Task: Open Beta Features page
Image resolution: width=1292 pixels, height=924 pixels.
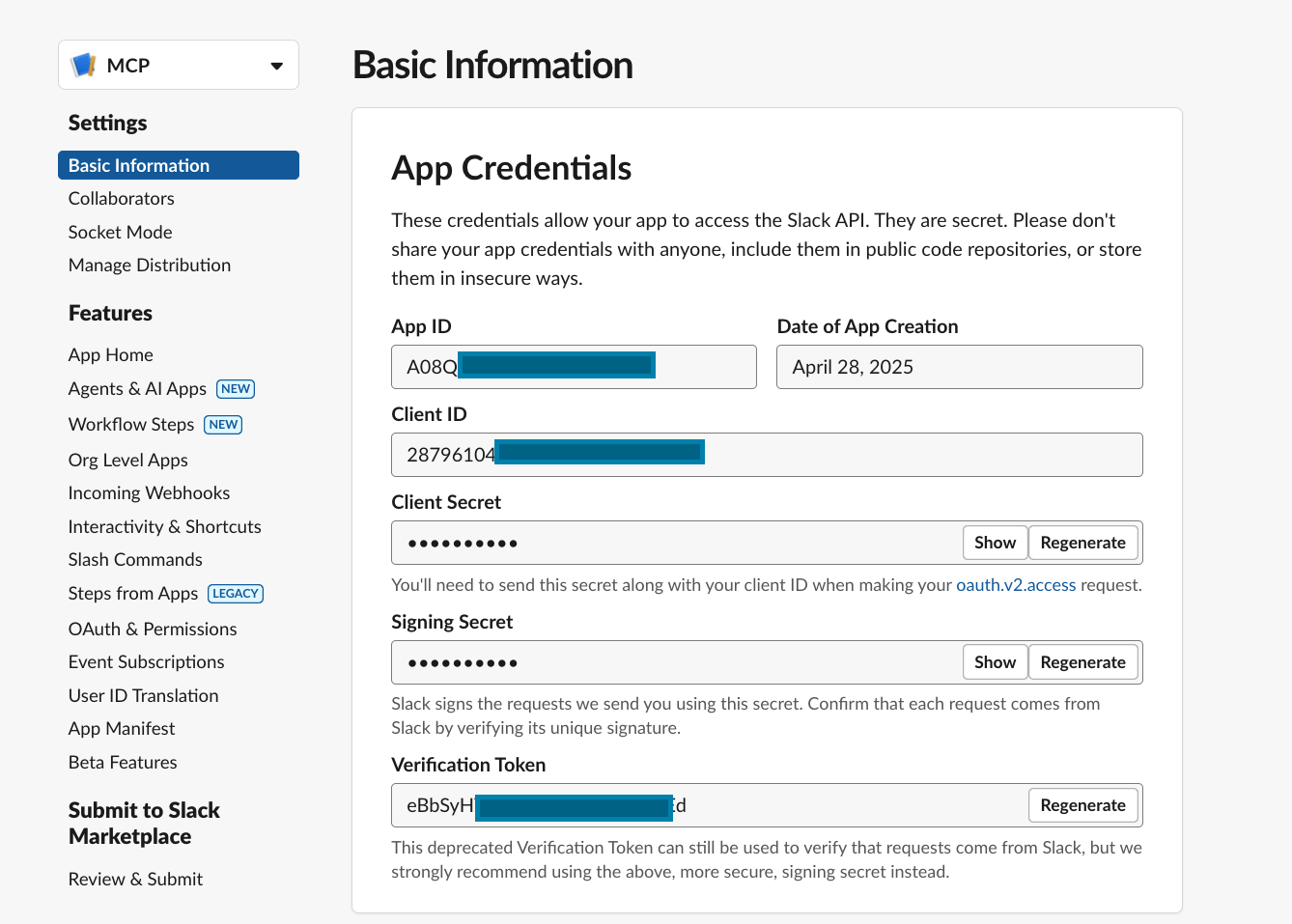Action: 123,762
